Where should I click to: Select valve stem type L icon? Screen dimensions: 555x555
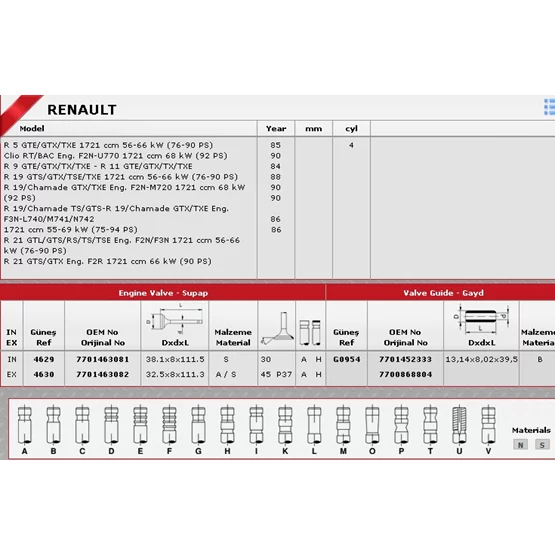point(314,425)
